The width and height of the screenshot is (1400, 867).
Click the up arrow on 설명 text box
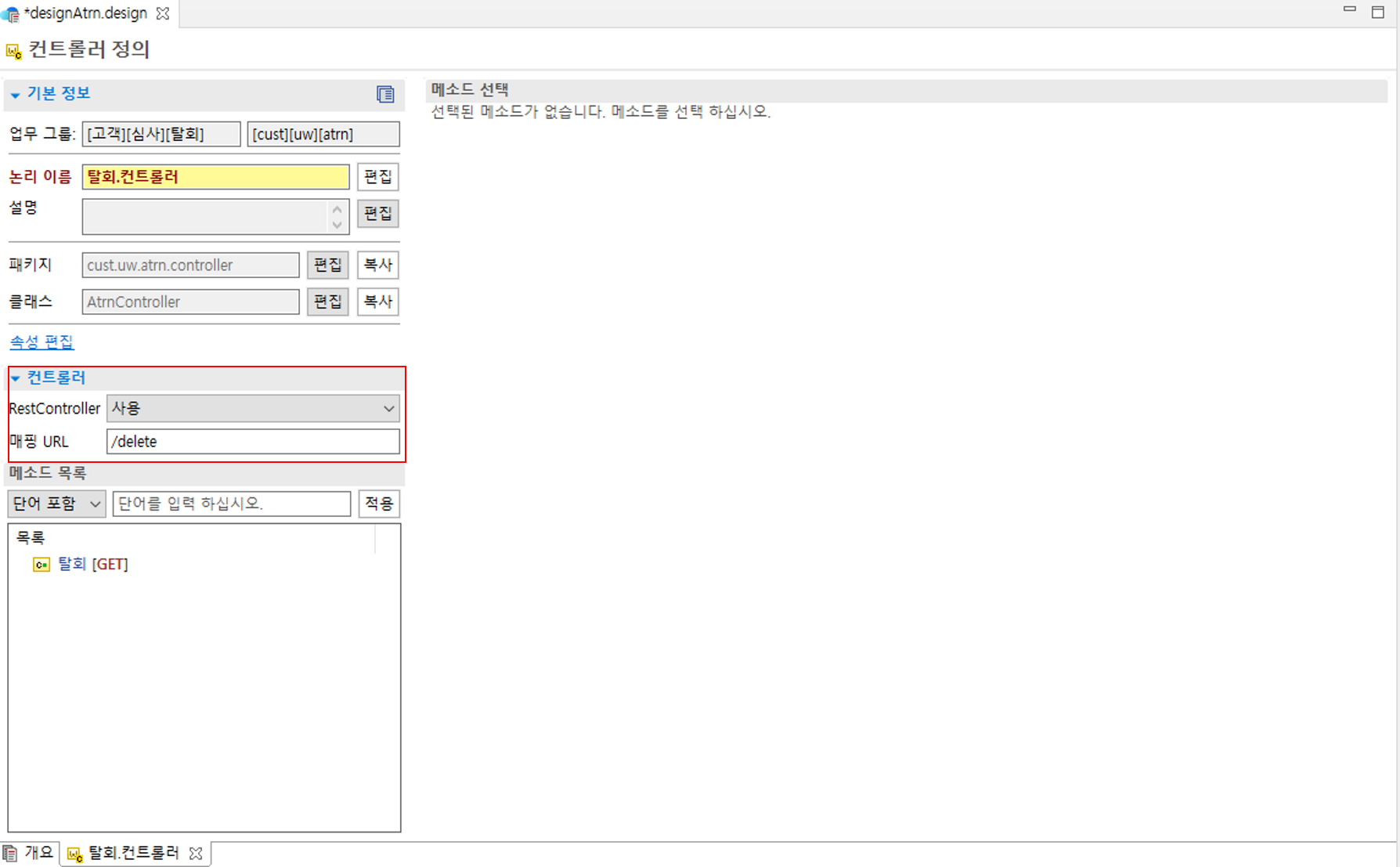(x=337, y=208)
